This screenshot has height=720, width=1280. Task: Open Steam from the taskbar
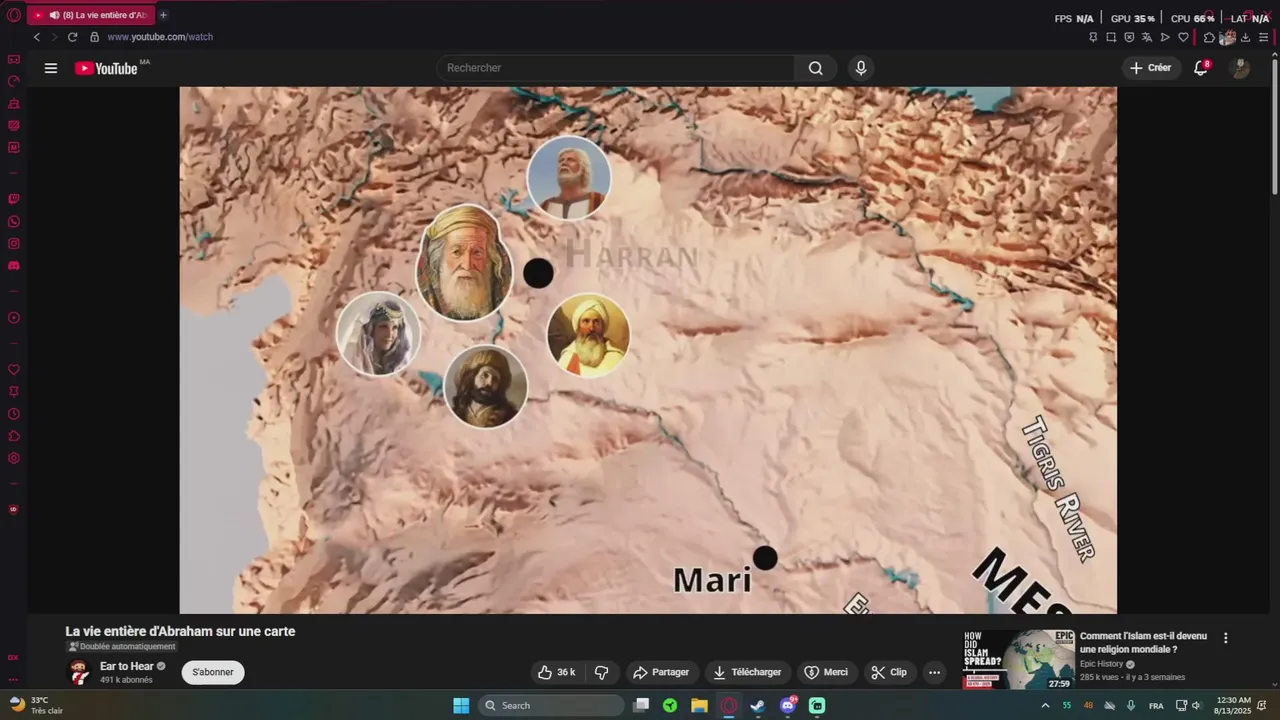[758, 705]
